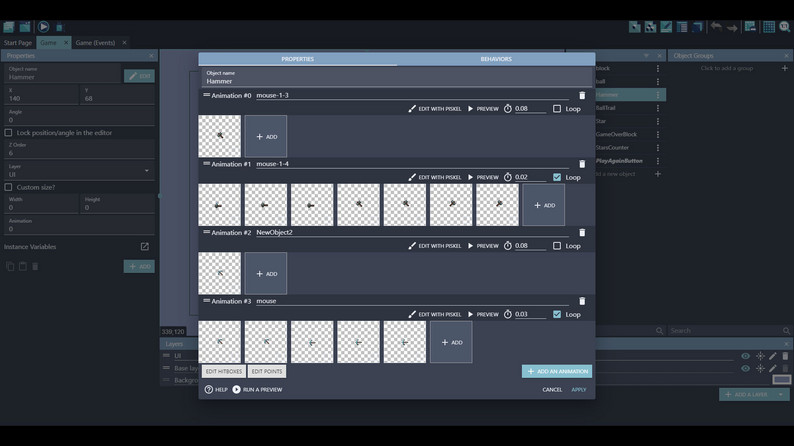Open the three-dot menu for PlayAgainButton
Viewport: 794px width, 446px height.
tap(658, 161)
